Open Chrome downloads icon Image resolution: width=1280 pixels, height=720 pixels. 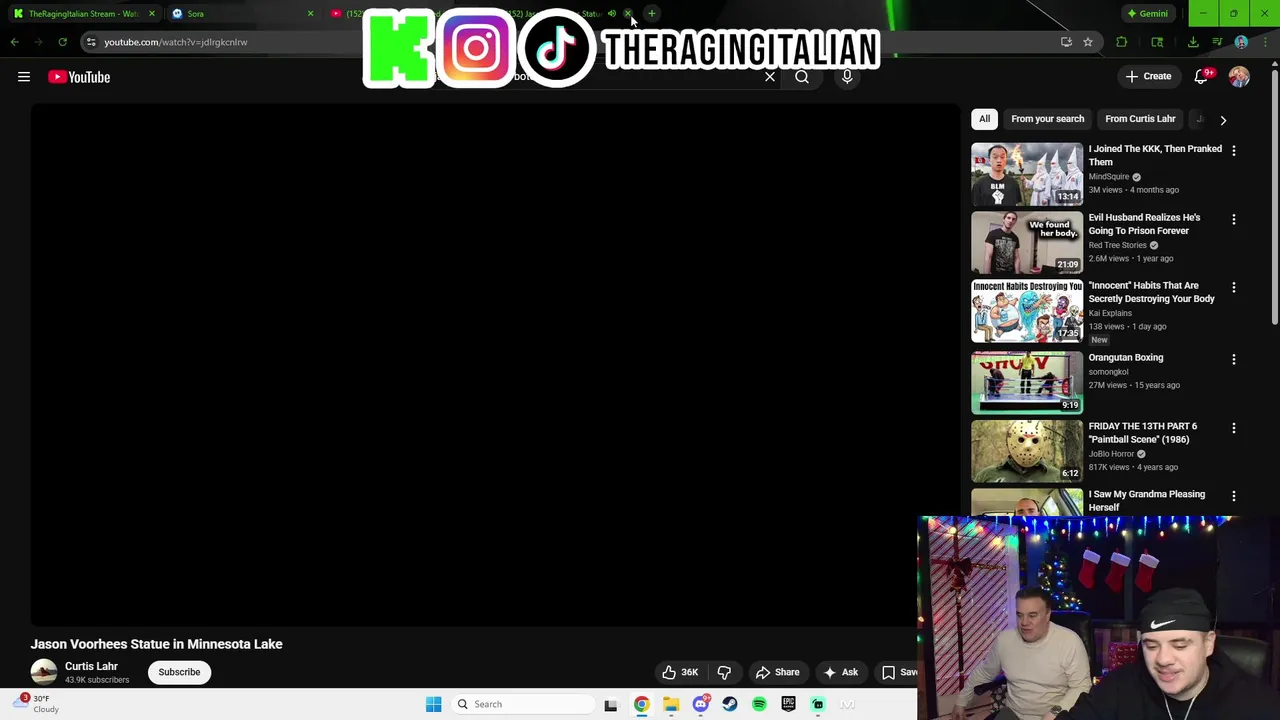click(x=1193, y=42)
